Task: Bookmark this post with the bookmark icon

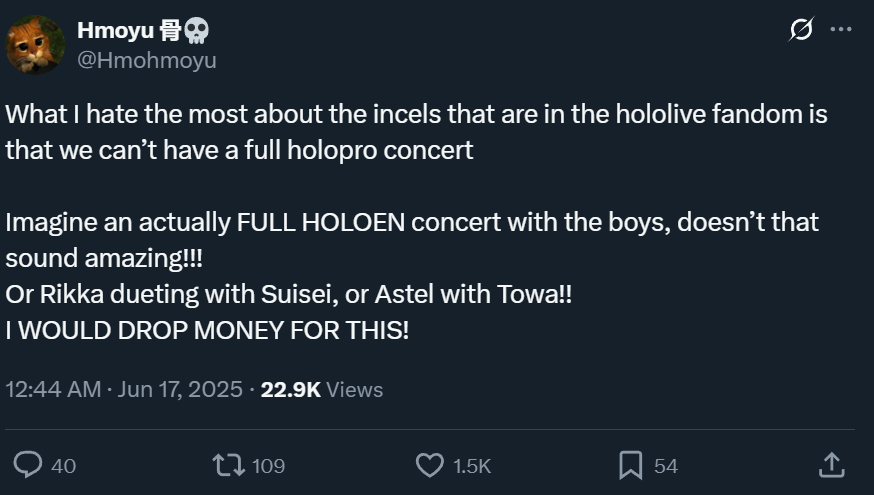Action: click(x=630, y=464)
